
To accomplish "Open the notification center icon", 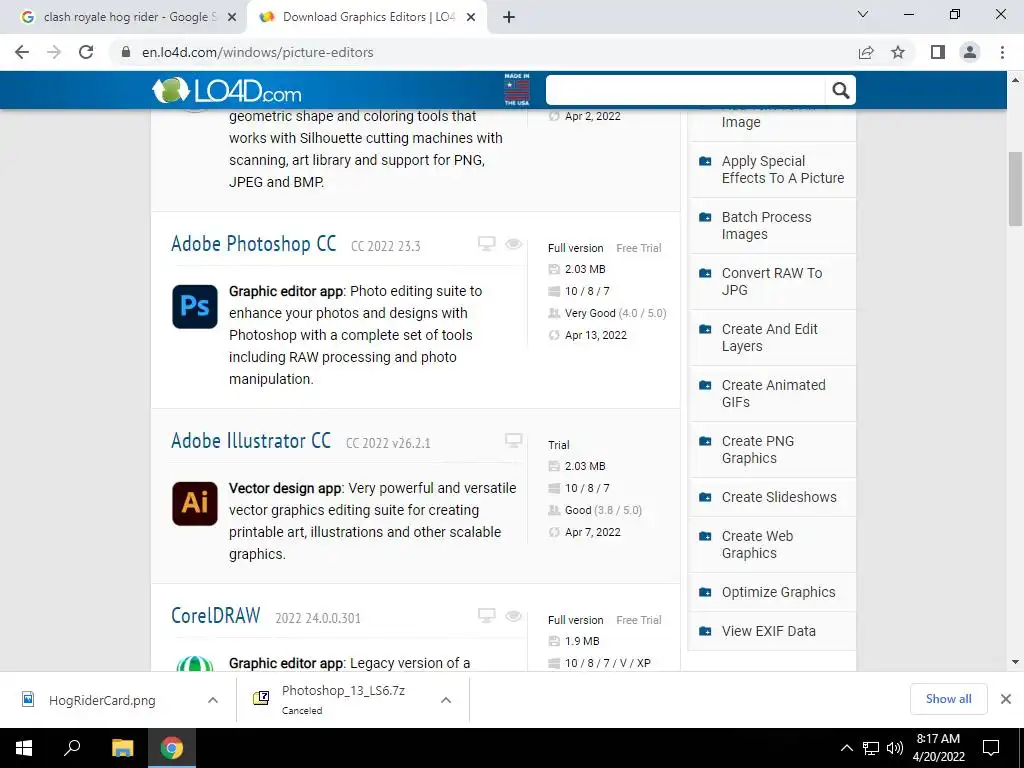I will 991,748.
